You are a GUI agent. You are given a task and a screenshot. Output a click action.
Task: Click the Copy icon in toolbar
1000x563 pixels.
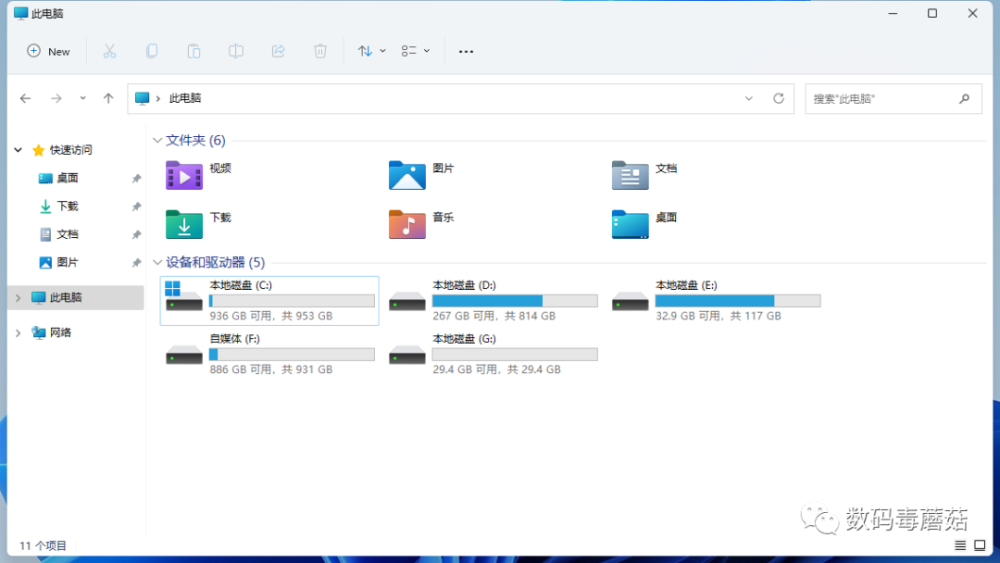(x=152, y=51)
